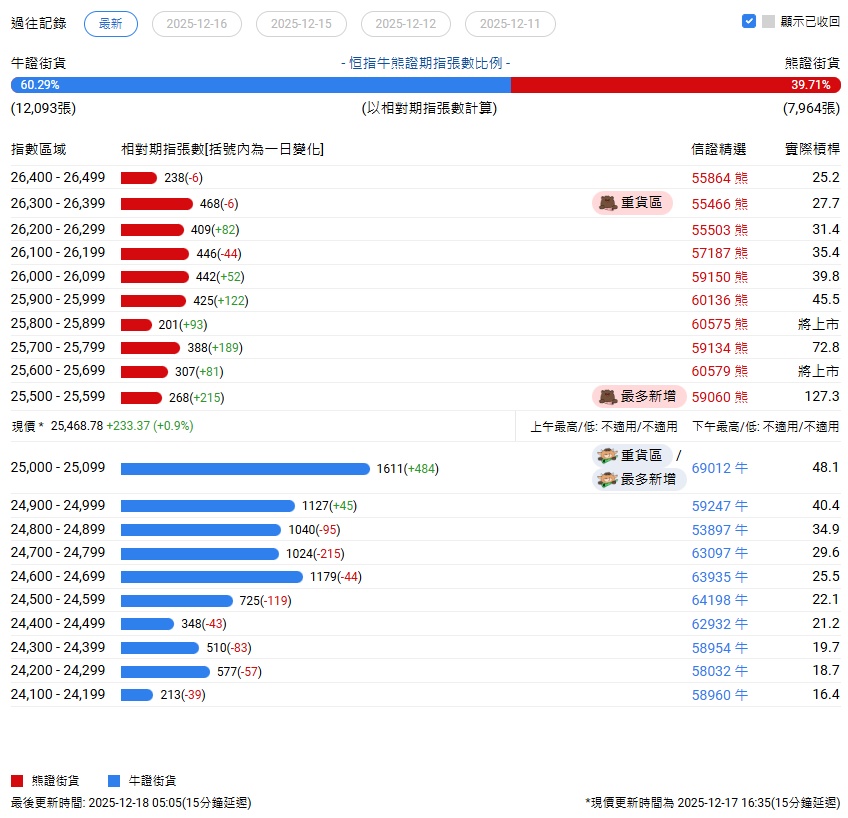The image size is (848, 818).
Task: Open bull warrant 58960 牛 link
Action: pos(719,695)
